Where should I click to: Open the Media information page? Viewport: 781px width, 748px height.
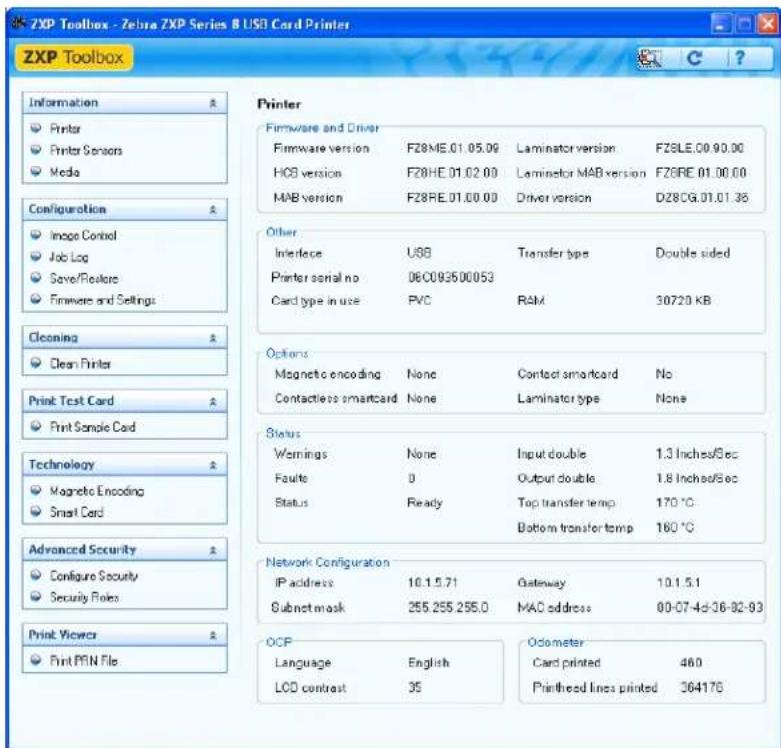pos(65,172)
